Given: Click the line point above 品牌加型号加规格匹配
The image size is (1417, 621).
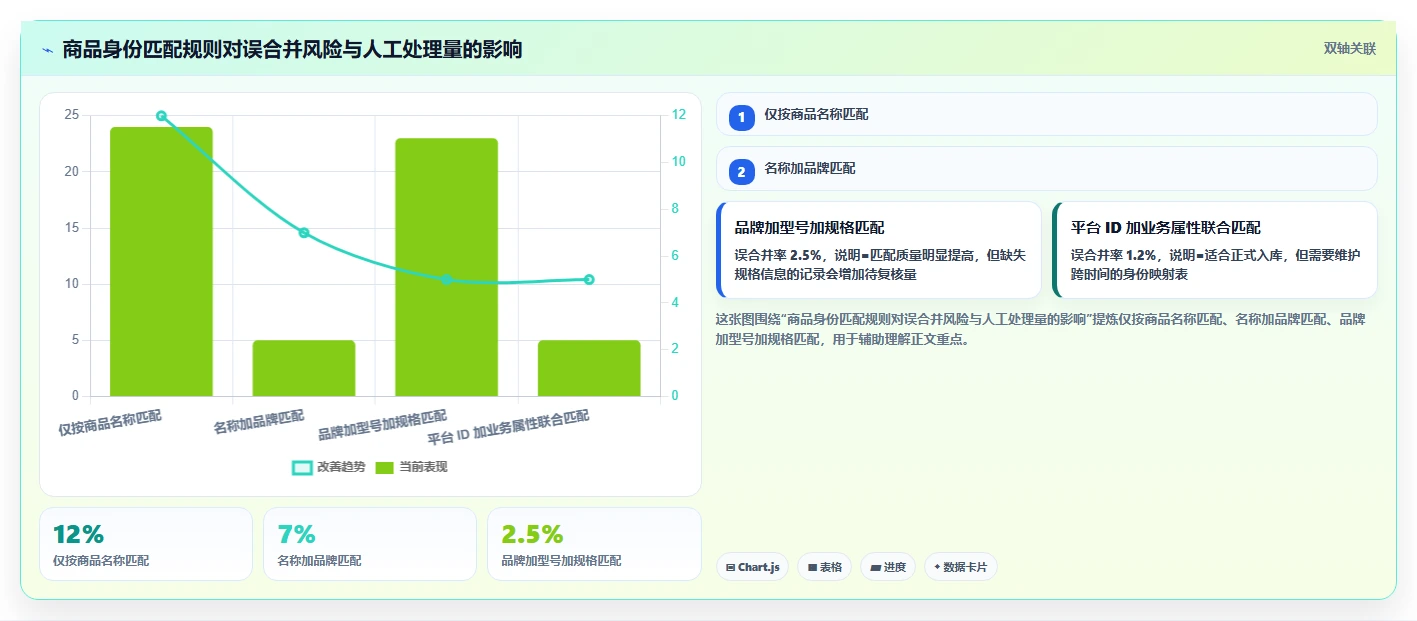Looking at the screenshot, I should 446,279.
